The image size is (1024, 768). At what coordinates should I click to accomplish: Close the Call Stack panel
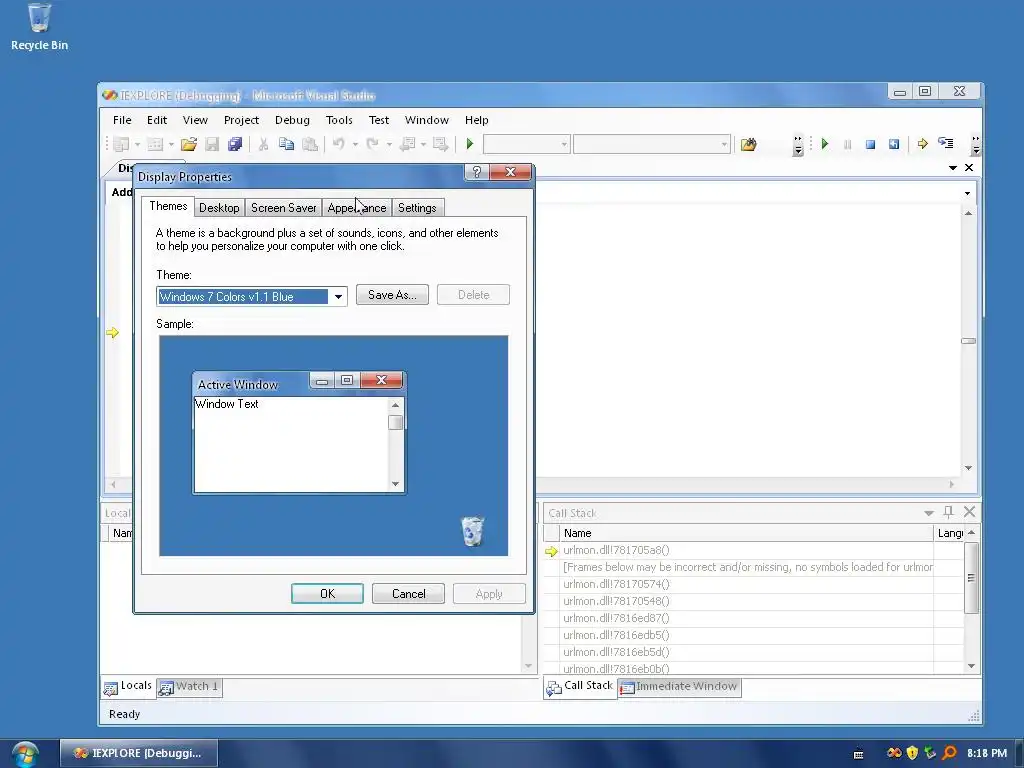(x=969, y=512)
